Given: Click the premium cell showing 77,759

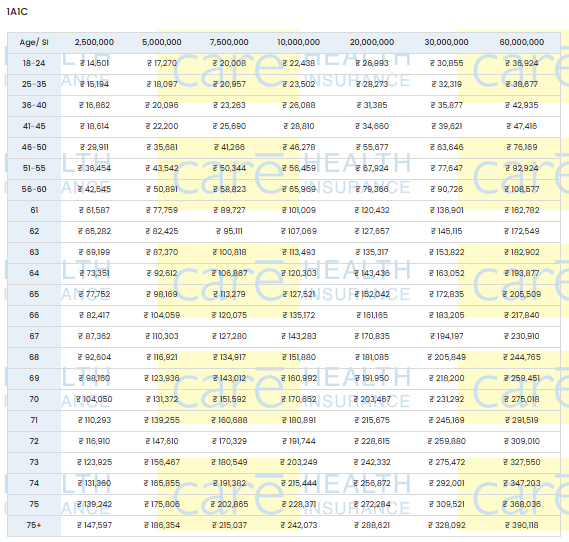Looking at the screenshot, I should [162, 210].
